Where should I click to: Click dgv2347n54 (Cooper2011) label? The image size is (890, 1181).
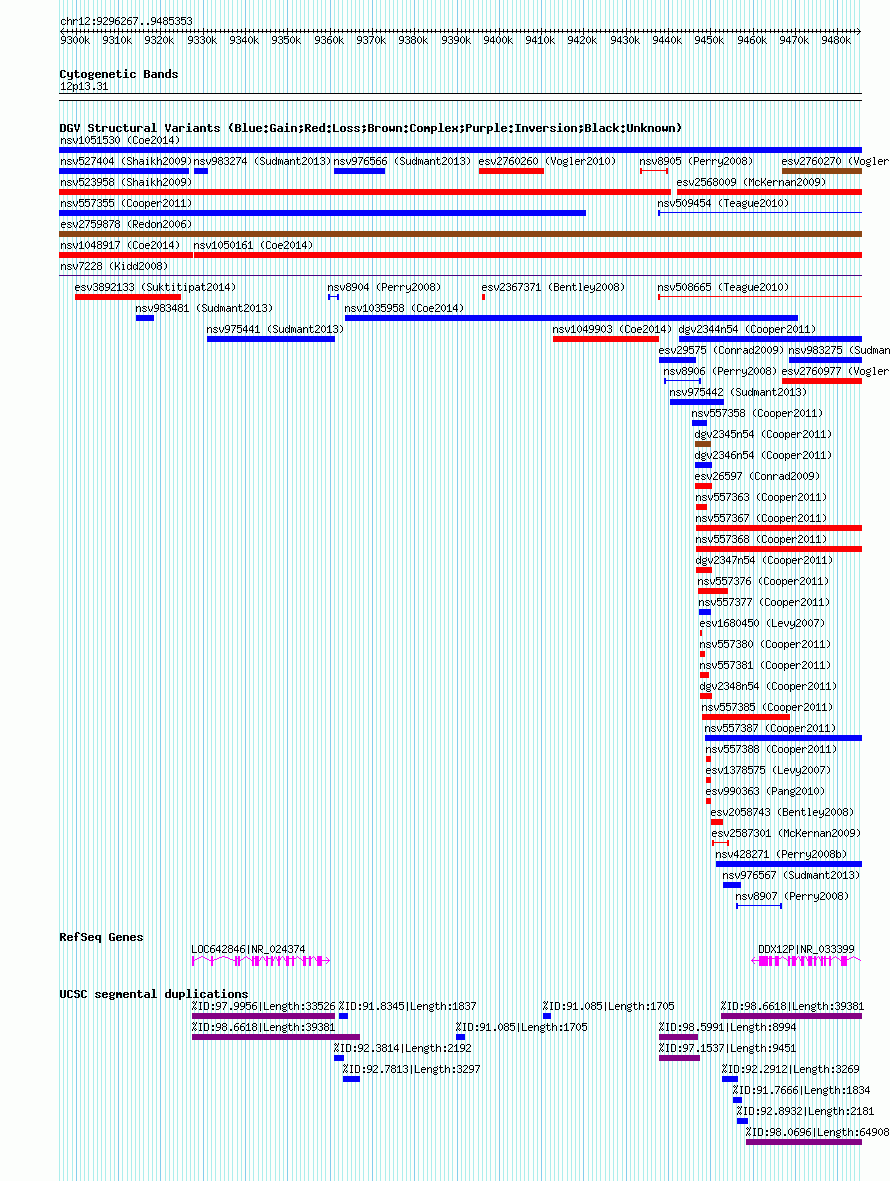tap(764, 561)
